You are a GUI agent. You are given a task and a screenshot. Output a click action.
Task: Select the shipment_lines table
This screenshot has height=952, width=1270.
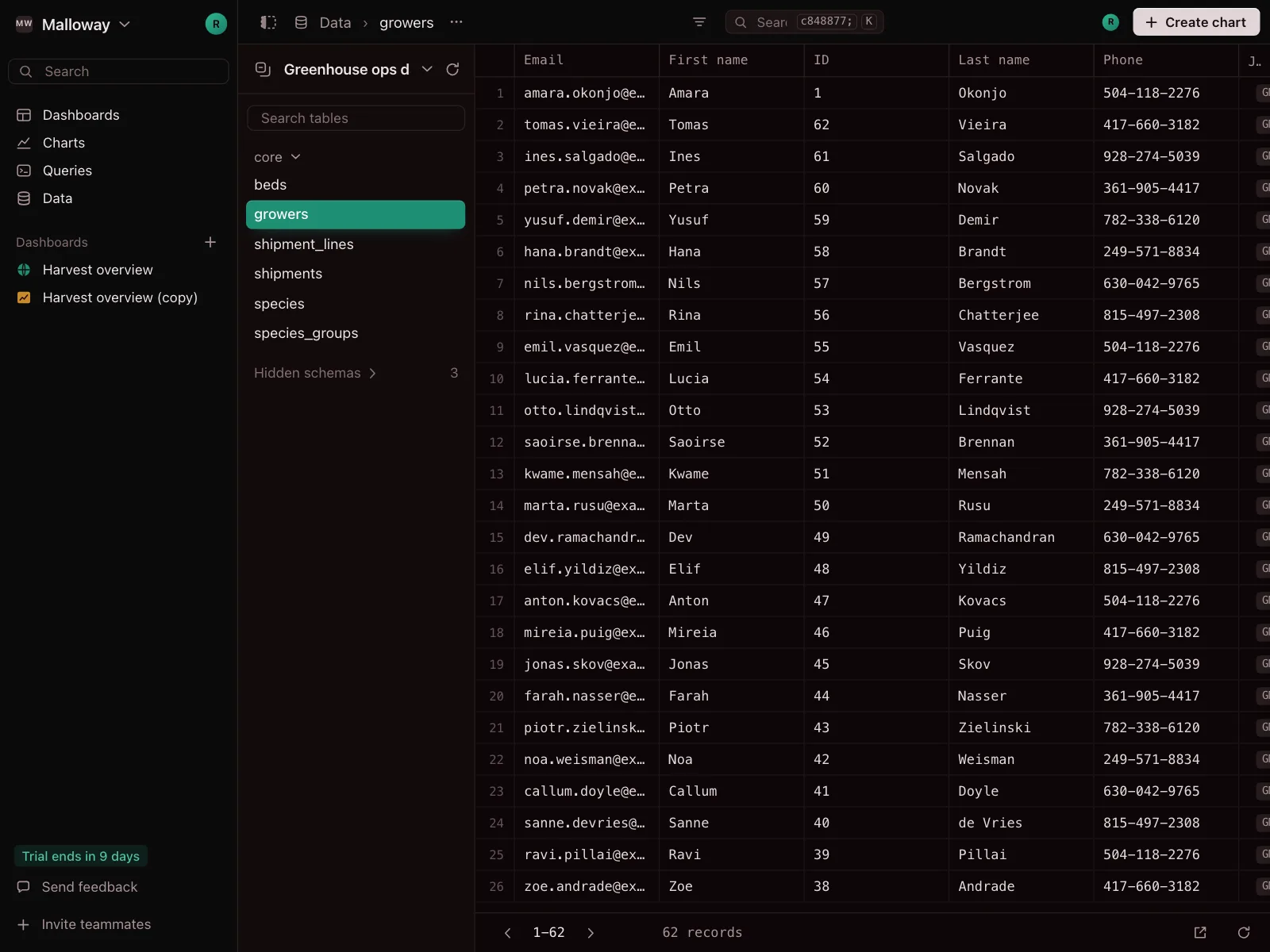pyautogui.click(x=356, y=244)
